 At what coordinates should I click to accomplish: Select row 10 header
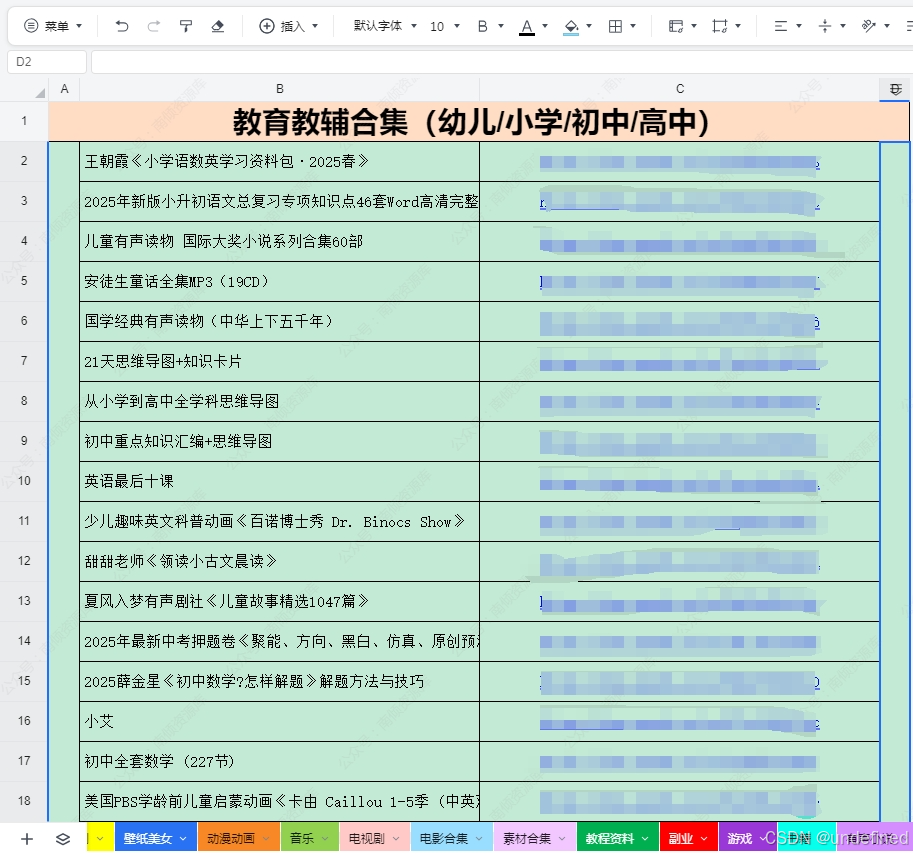[24, 481]
